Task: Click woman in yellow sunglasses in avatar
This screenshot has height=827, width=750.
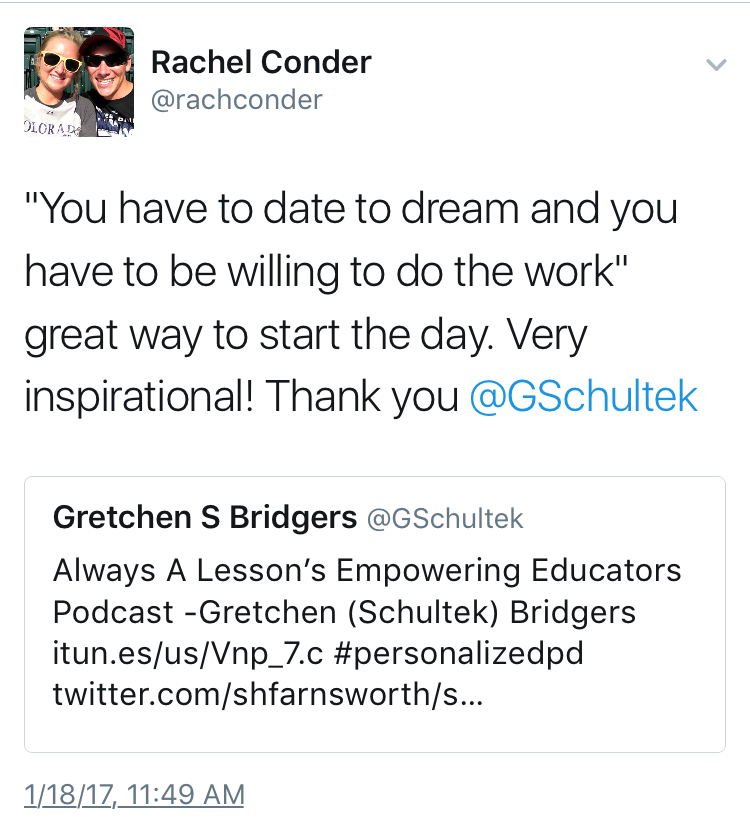Action: pos(55,84)
